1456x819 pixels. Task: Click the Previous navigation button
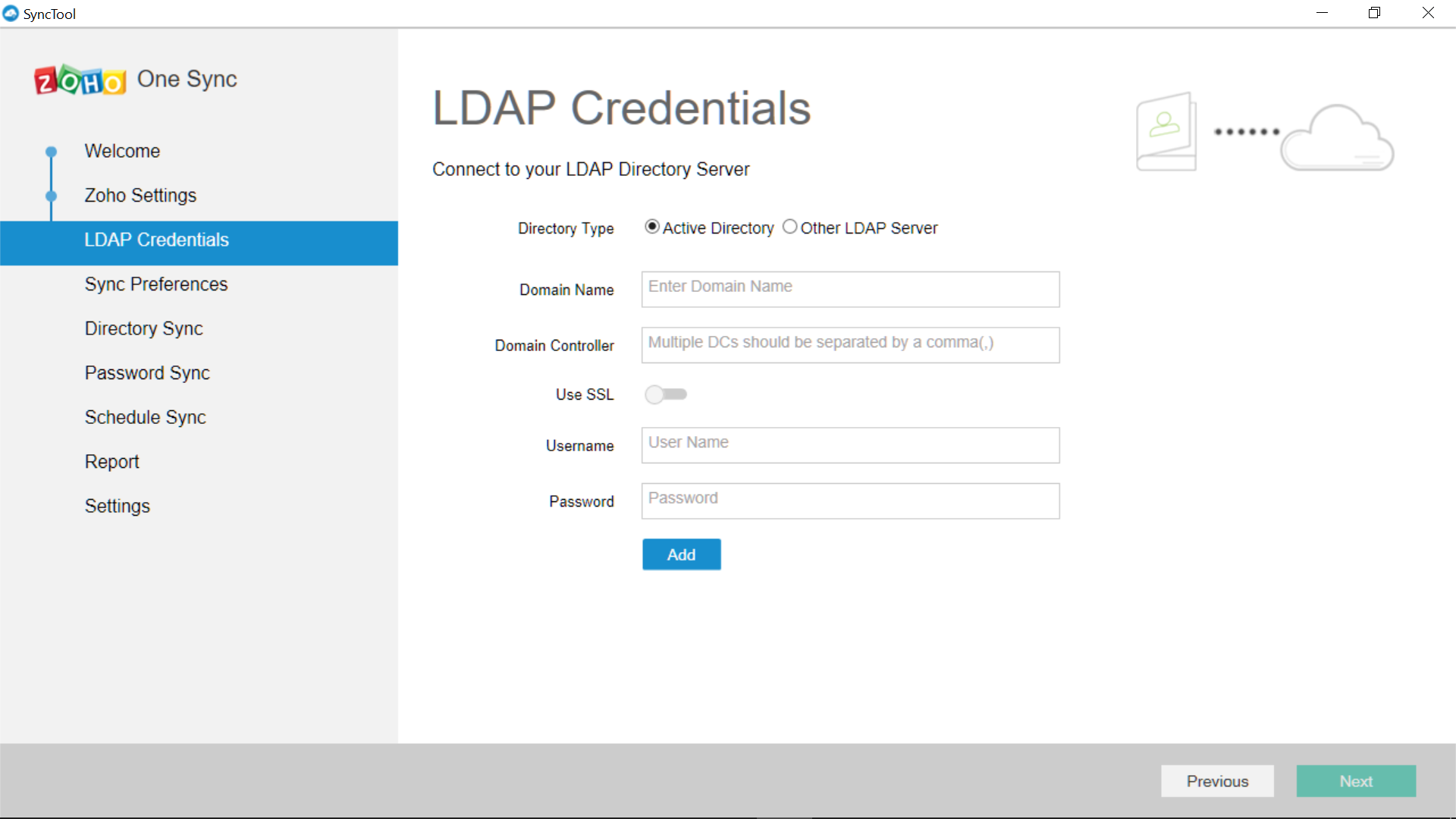point(1217,781)
